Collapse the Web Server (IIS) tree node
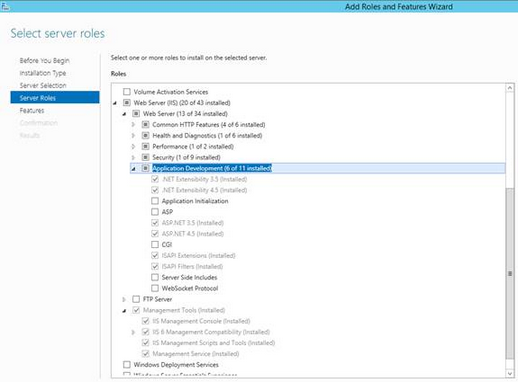The width and height of the screenshot is (518, 382). (115, 103)
